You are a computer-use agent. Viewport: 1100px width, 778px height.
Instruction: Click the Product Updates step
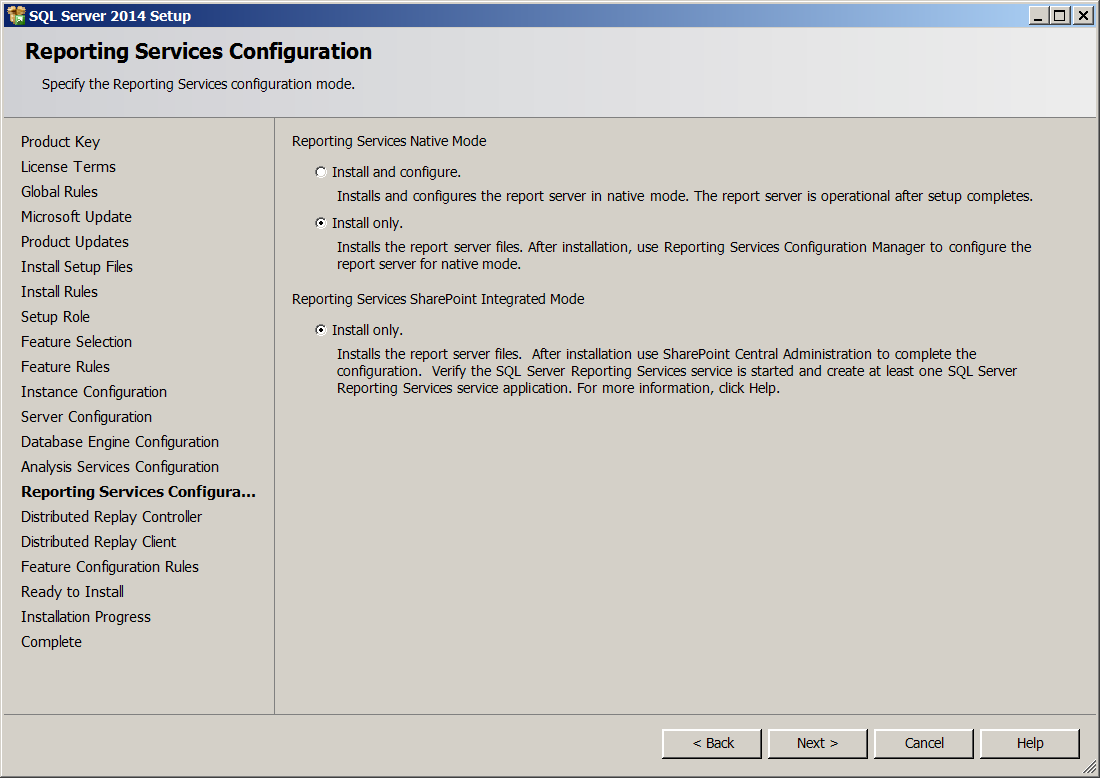click(x=75, y=242)
